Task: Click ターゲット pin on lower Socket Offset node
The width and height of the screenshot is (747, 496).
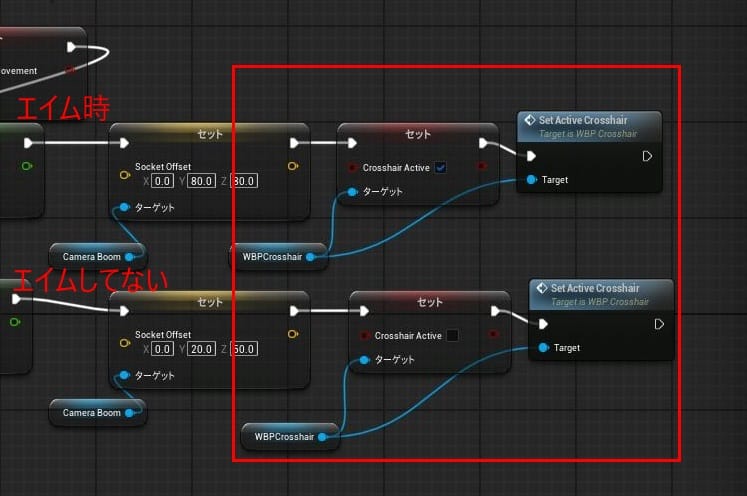Action: click(124, 375)
